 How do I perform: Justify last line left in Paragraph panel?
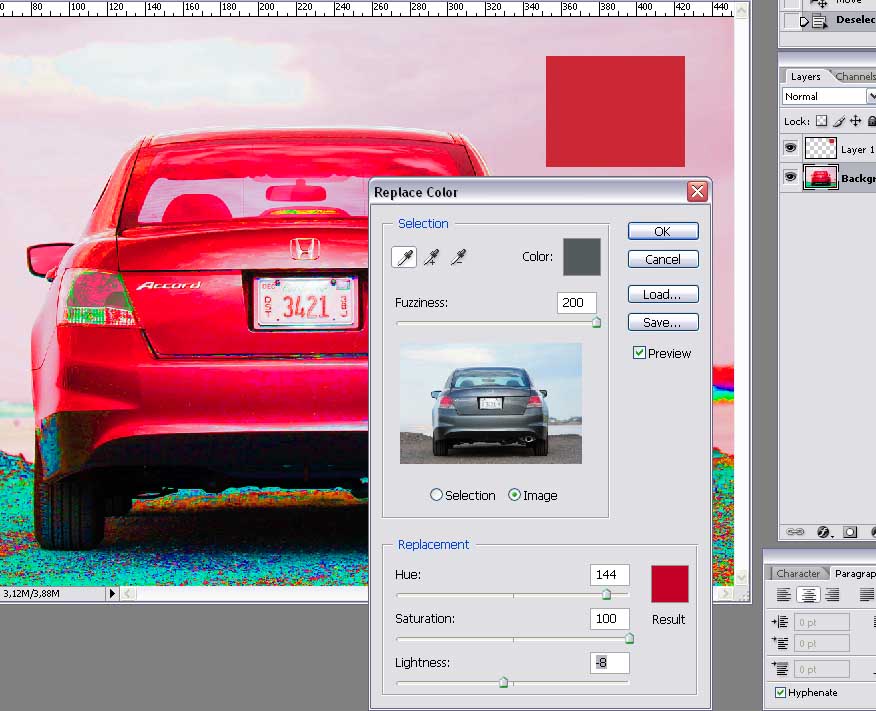868,595
